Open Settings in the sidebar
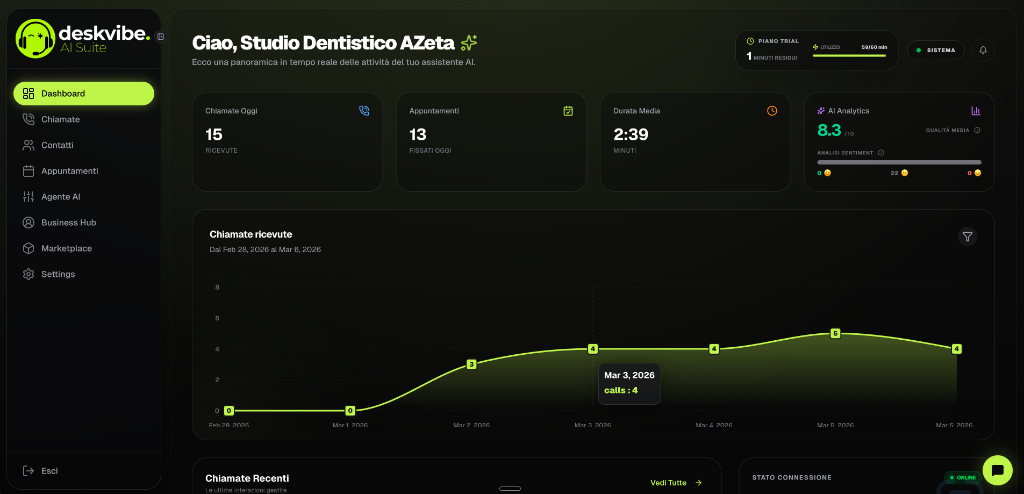This screenshot has height=494, width=1024. [x=58, y=274]
